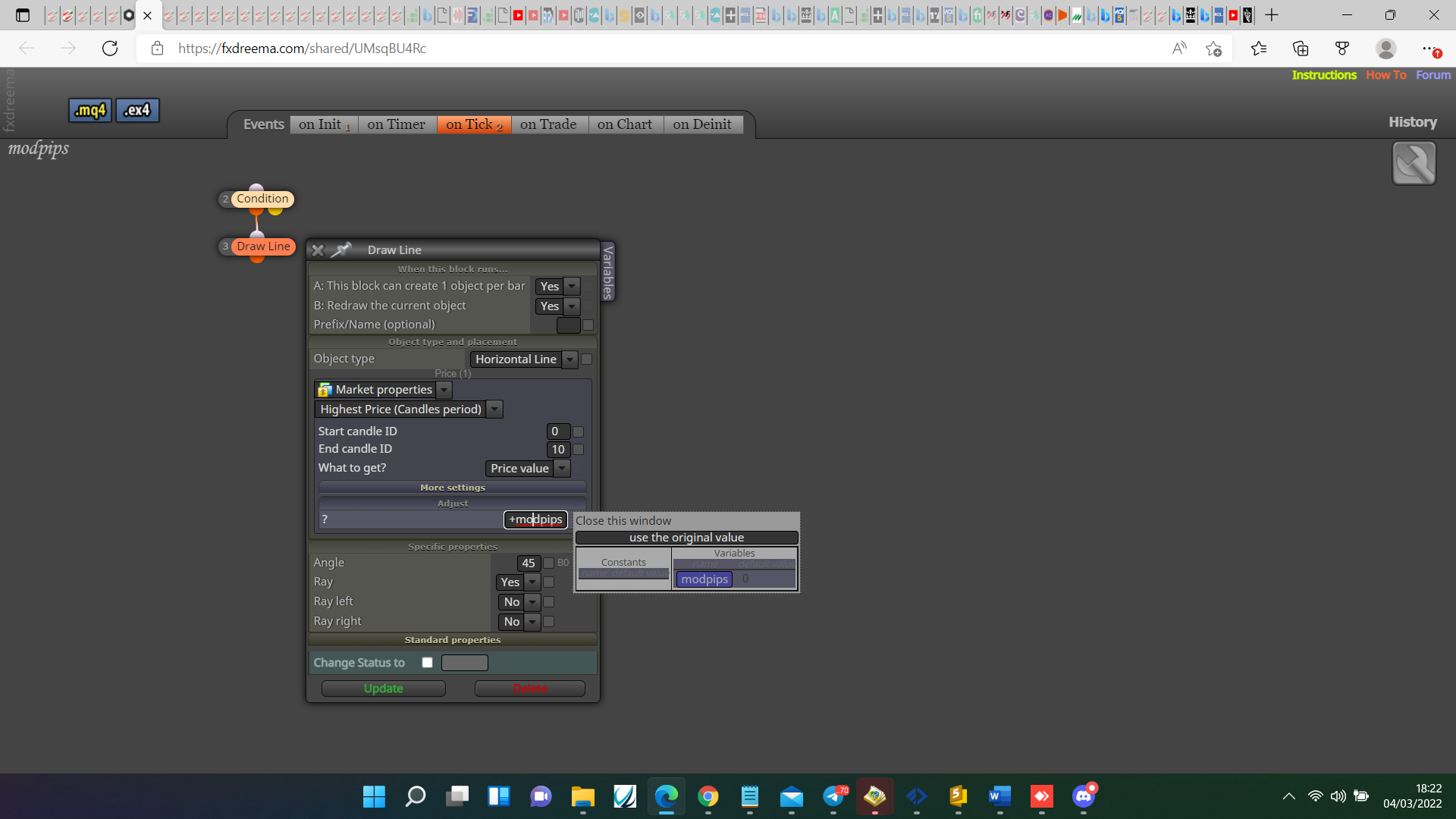Tick the Ray left checkbox
The image size is (1456, 819).
point(548,602)
